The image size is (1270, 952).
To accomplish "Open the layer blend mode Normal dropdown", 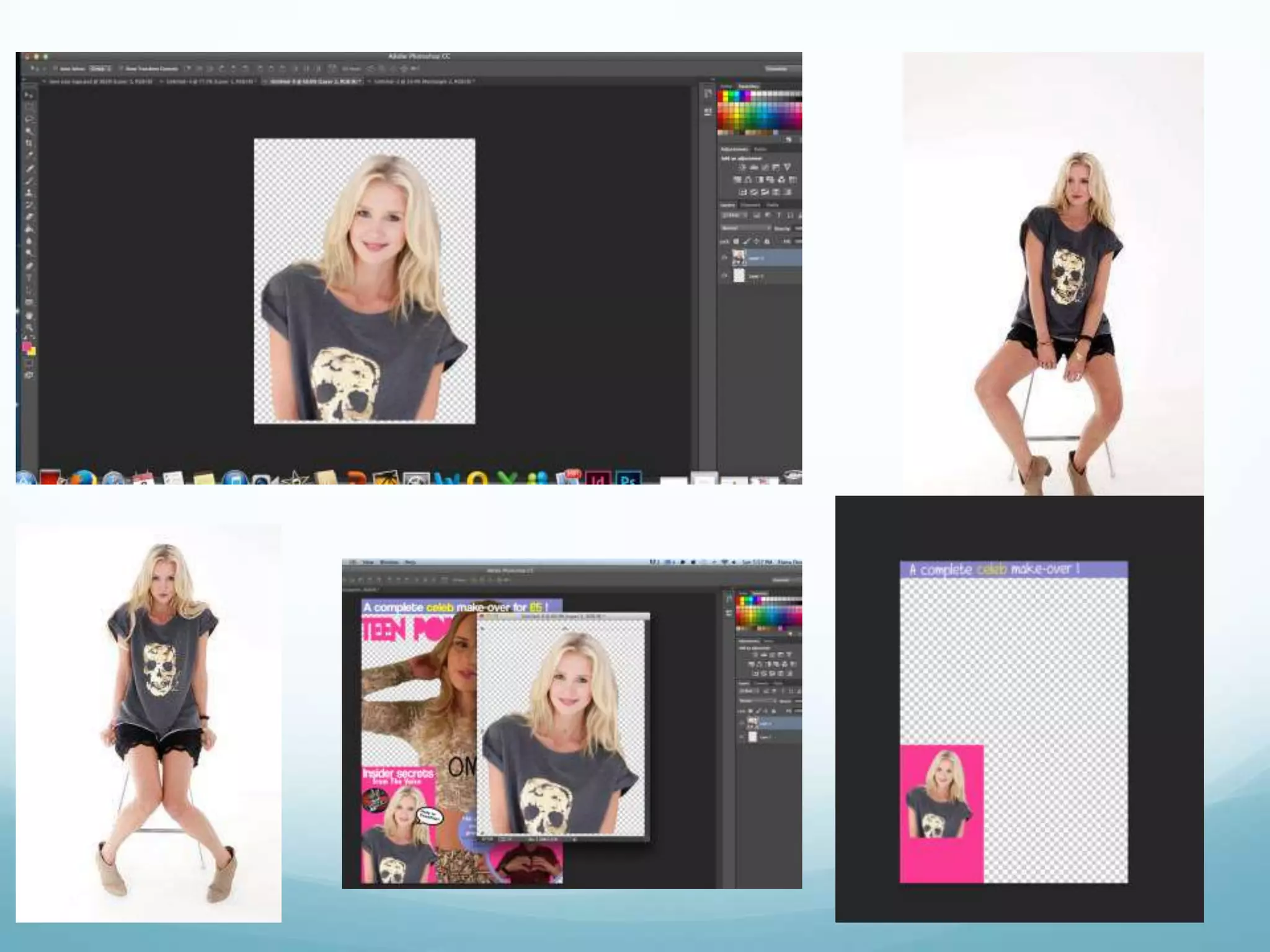I will pyautogui.click(x=745, y=228).
